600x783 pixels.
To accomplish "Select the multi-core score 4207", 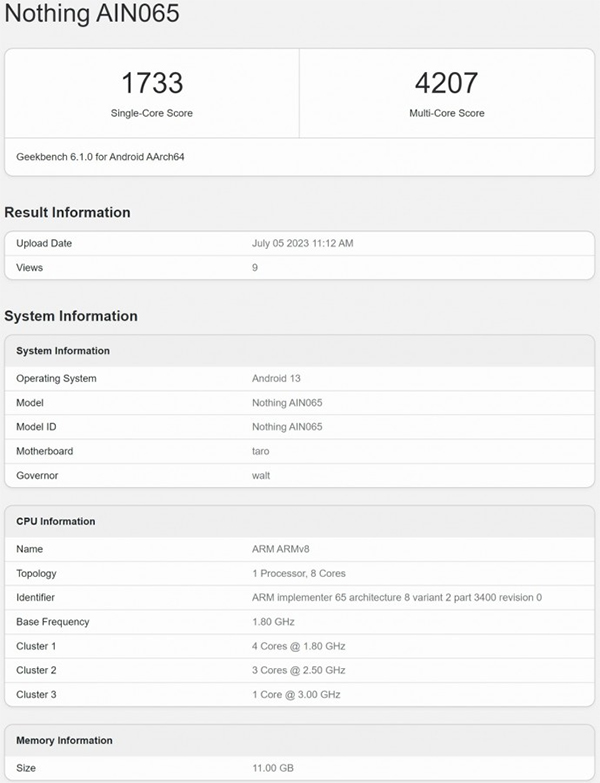I will pos(447,83).
